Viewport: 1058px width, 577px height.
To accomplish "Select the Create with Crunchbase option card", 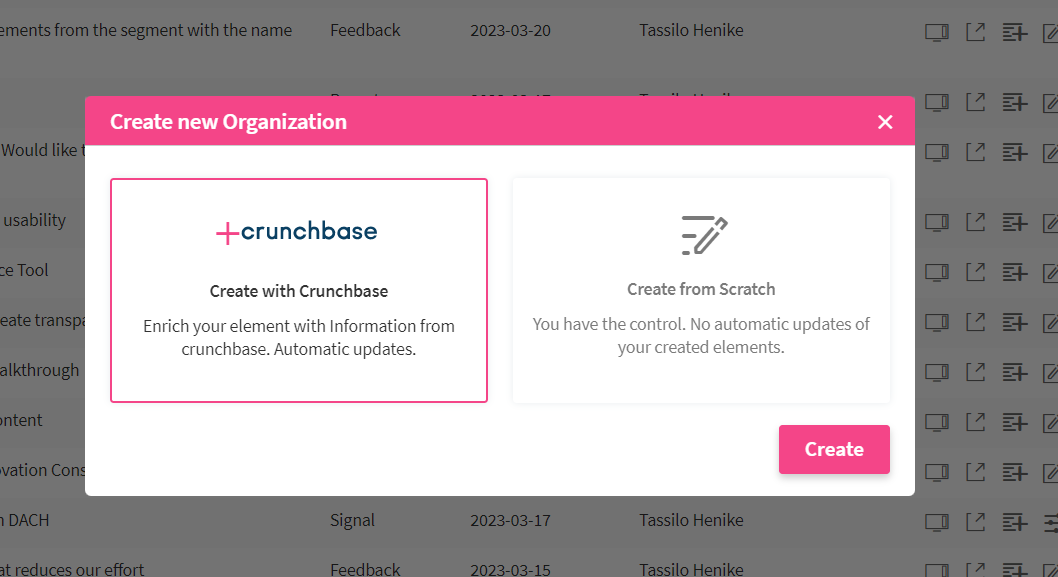I will pyautogui.click(x=299, y=290).
